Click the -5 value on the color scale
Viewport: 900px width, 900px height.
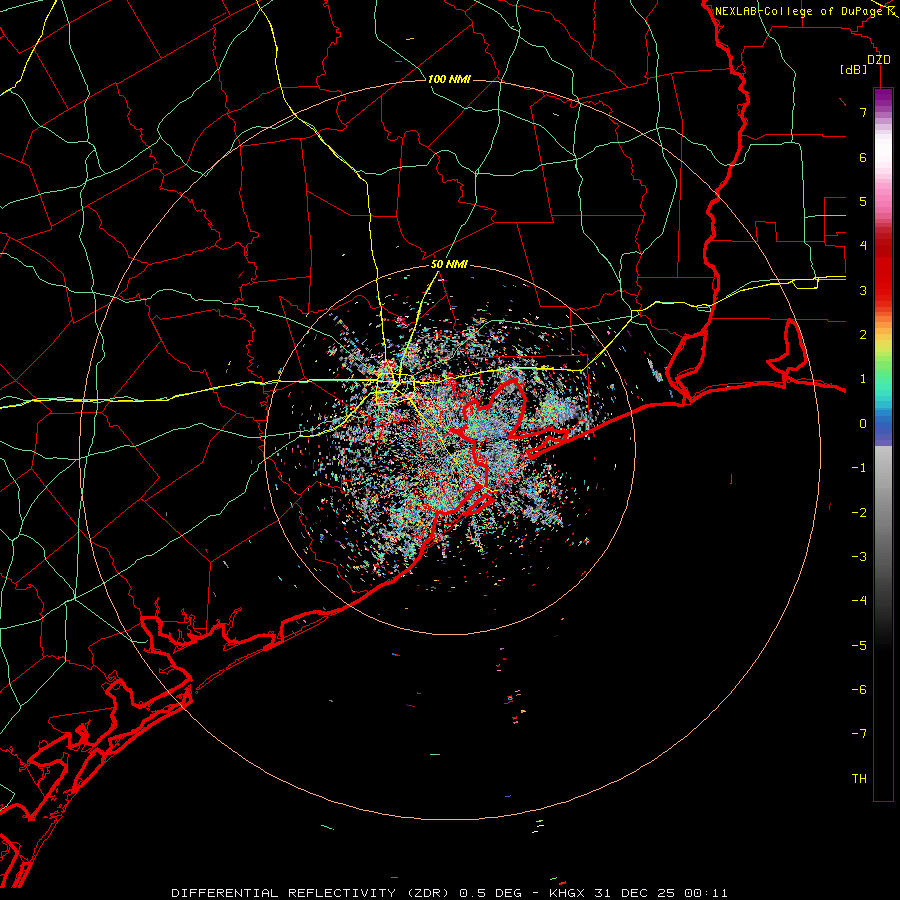859,646
